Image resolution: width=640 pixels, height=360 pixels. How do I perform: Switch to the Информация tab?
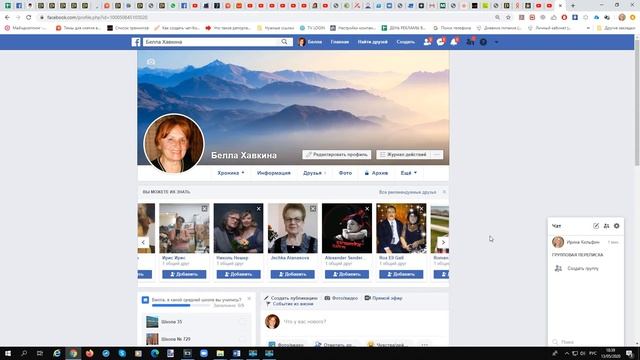[x=273, y=173]
